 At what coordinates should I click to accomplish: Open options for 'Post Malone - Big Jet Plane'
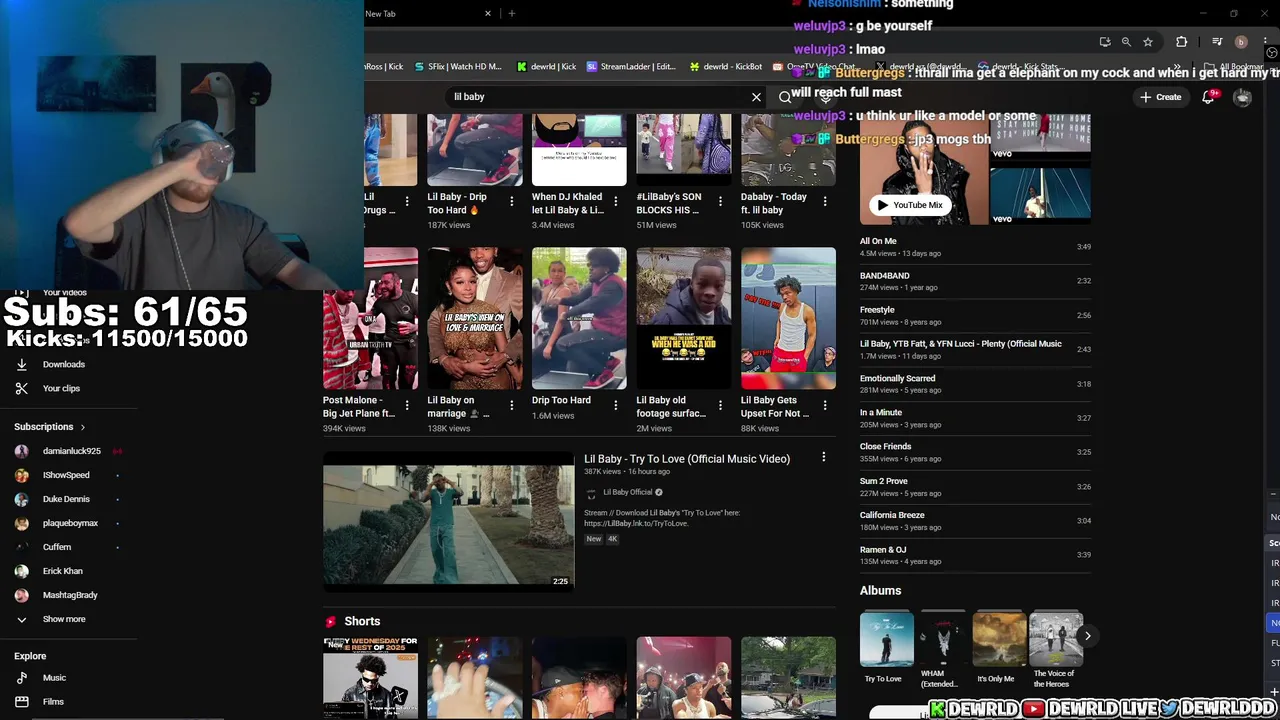pos(407,405)
